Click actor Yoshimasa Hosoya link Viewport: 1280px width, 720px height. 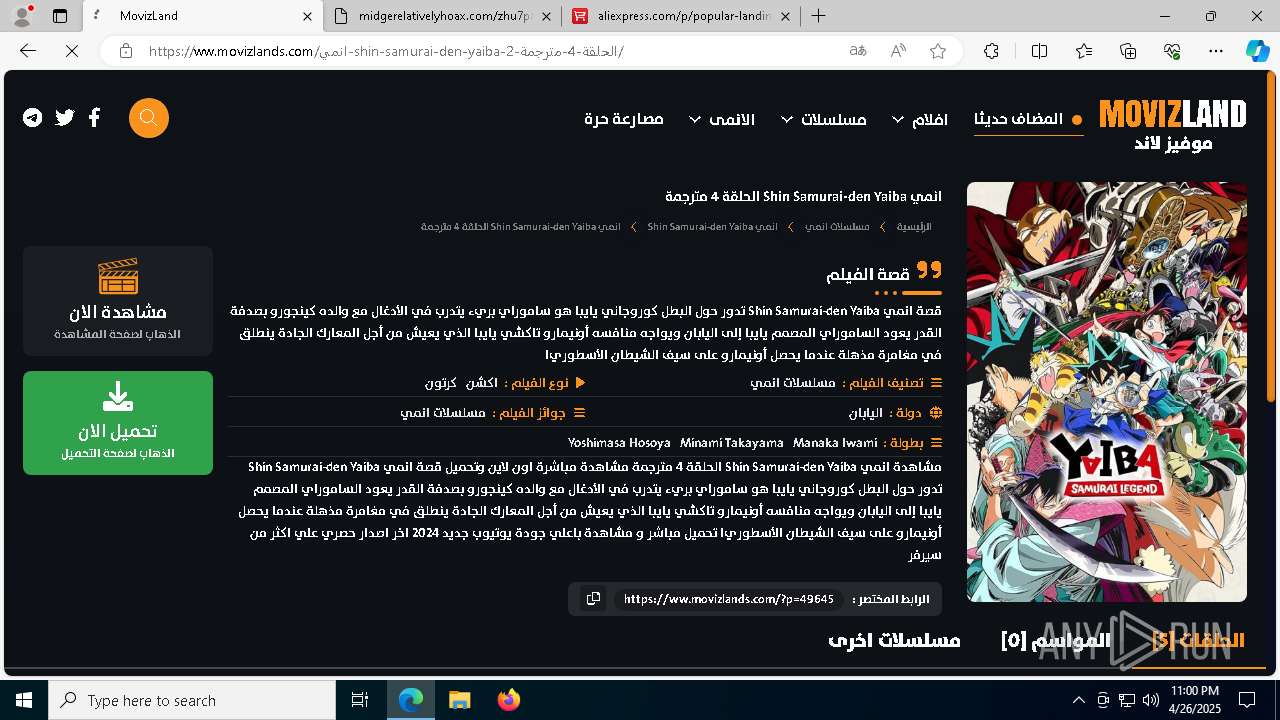pos(619,442)
